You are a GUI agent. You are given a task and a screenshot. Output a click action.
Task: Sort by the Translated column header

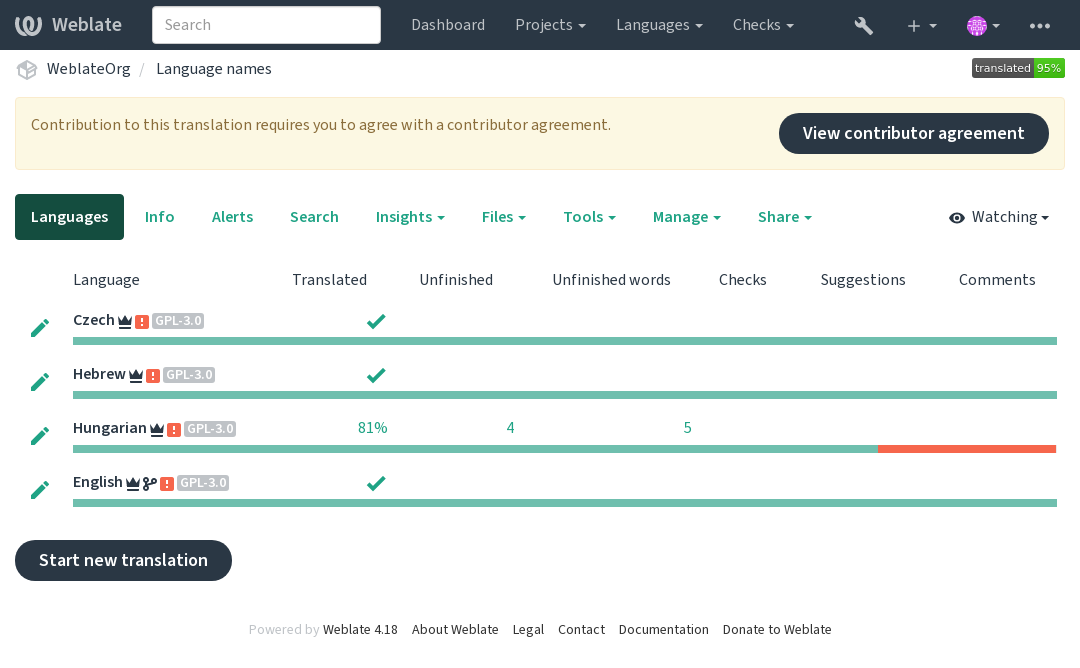329,280
